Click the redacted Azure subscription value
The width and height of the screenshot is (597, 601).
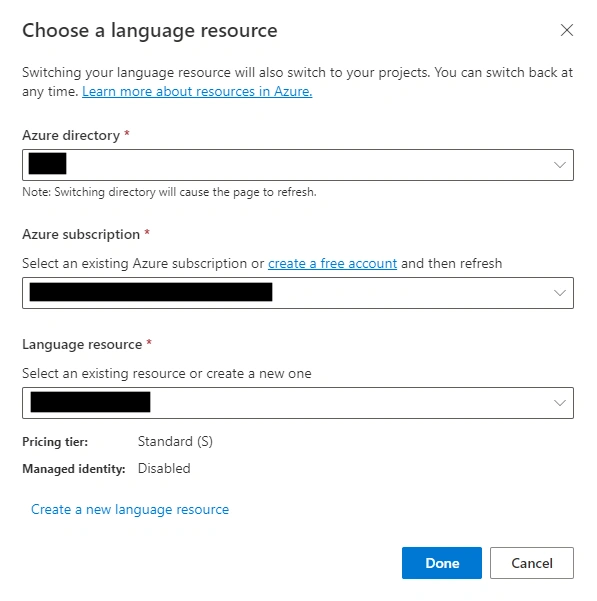tap(151, 292)
